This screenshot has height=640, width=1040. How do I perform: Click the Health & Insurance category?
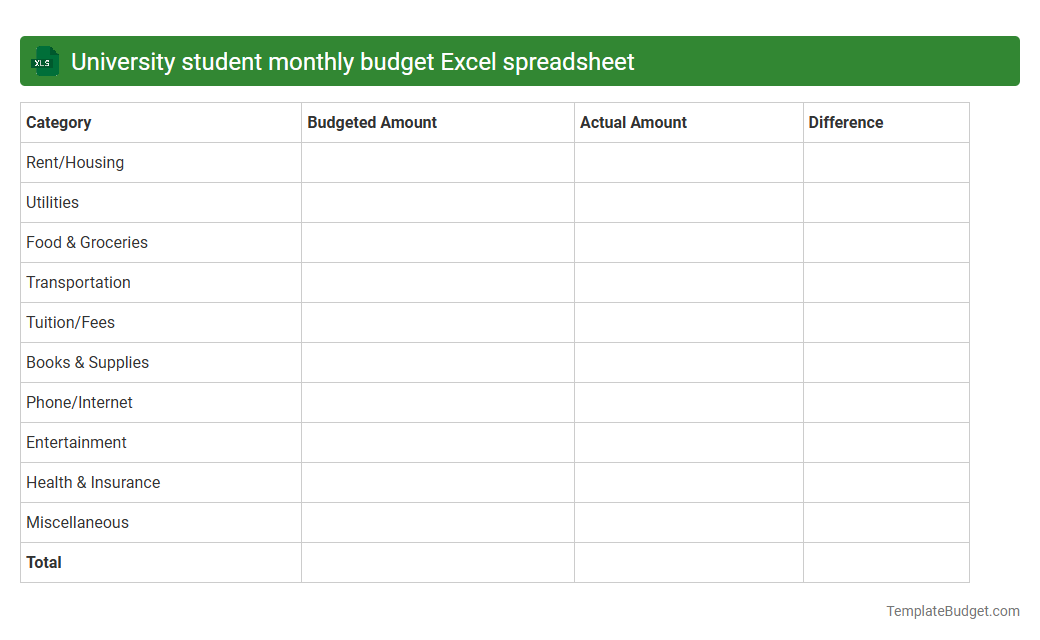[93, 482]
